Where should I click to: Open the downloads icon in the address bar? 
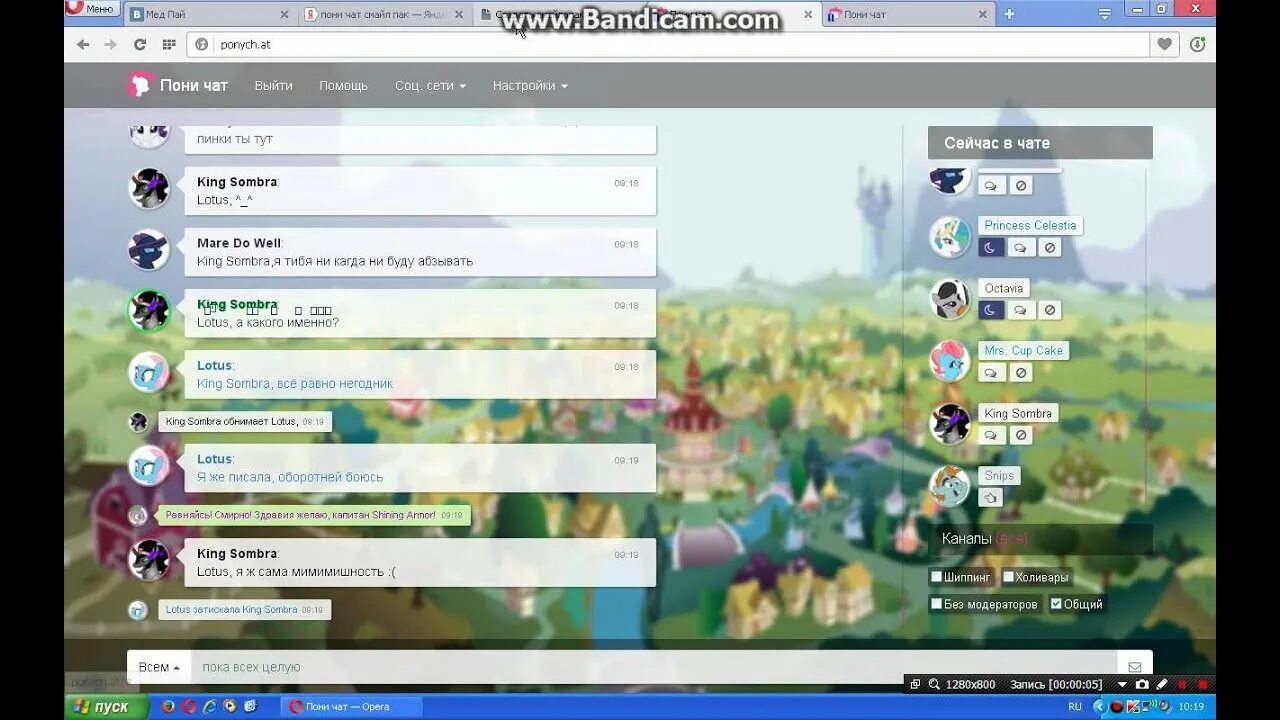click(x=1197, y=44)
